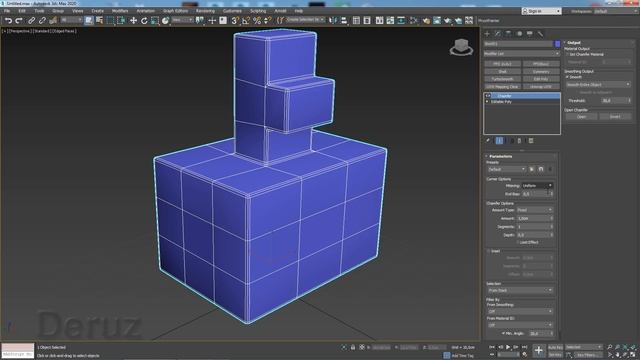This screenshot has width=640, height=360.
Task: Click the Play Animation button
Action: tap(508, 347)
